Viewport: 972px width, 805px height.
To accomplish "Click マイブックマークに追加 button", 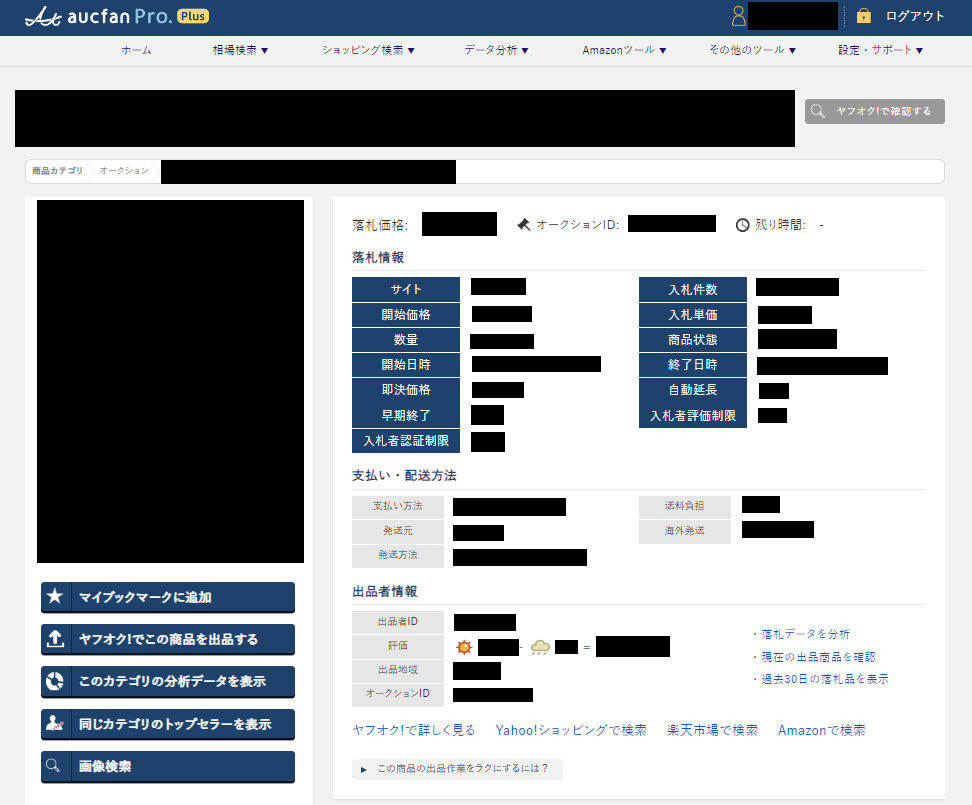I will coord(168,597).
